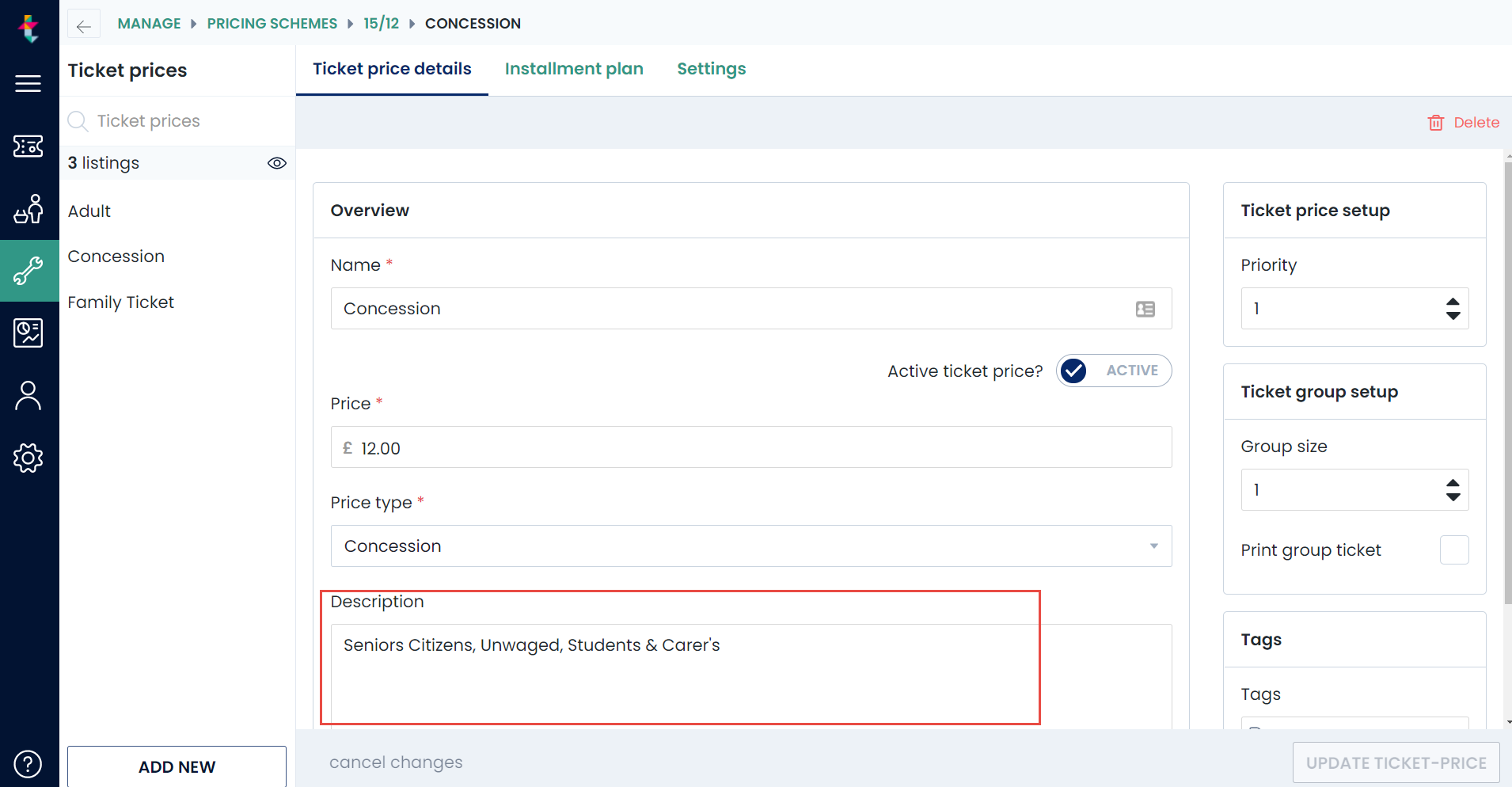Toggle visibility with the listings eye icon
Viewport: 1512px width, 787px height.
point(277,163)
